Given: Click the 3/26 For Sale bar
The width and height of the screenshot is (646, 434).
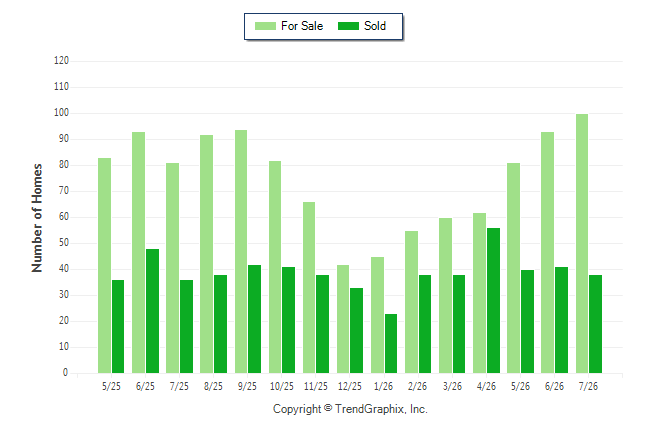Looking at the screenshot, I should 445,296.
